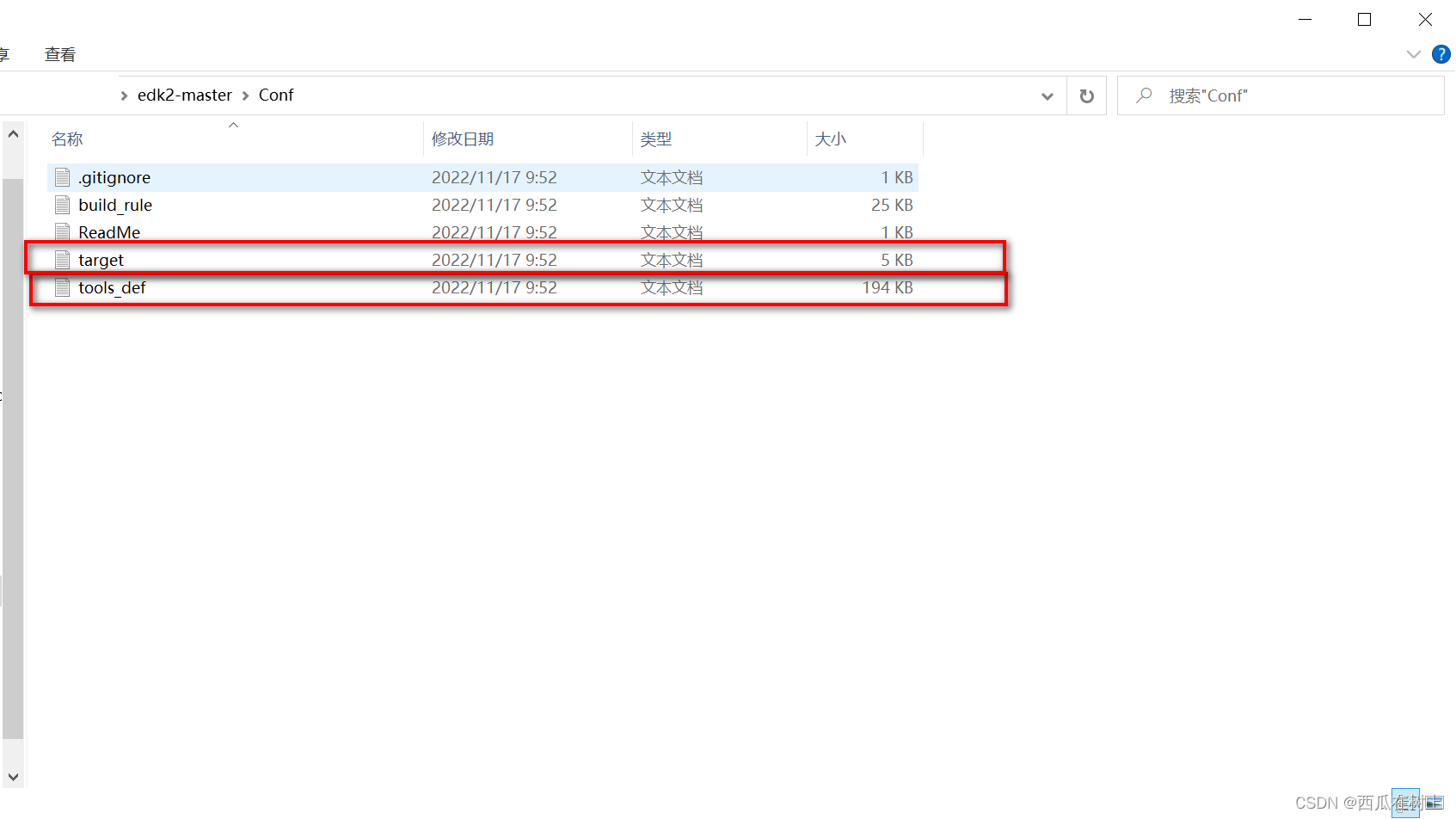Navigate to edk2-master via the breadcrumb
The height and width of the screenshot is (819, 1456).
(184, 95)
